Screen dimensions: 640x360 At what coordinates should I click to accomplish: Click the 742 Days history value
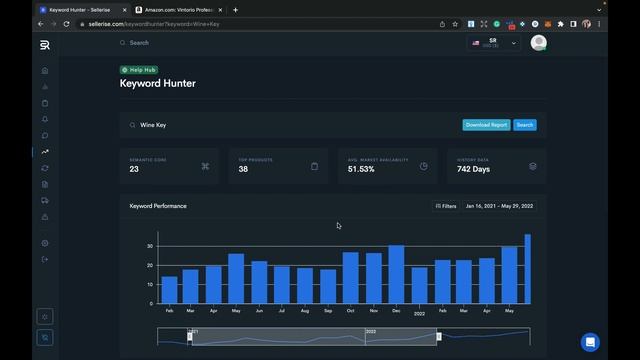[x=473, y=169]
